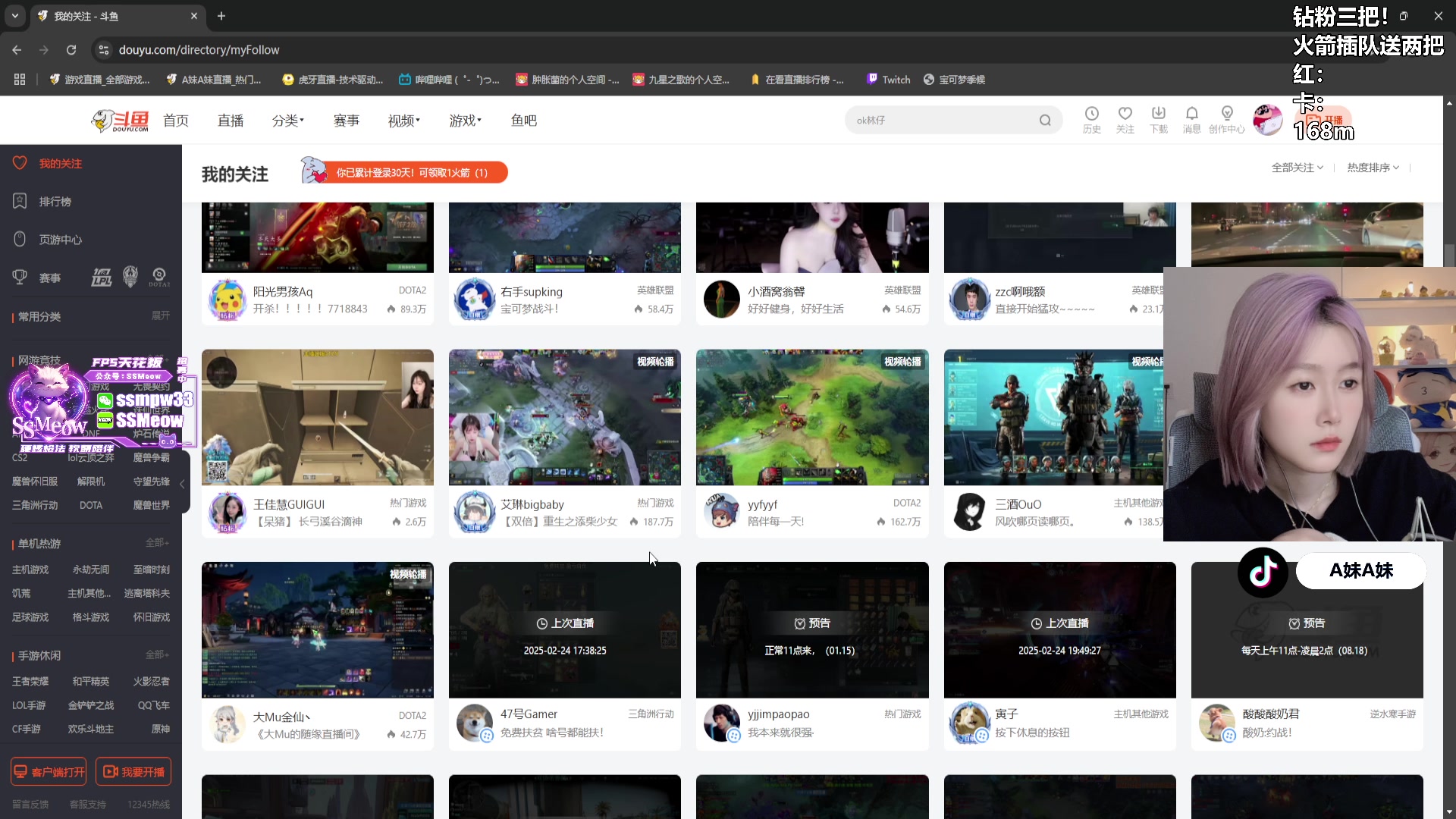Expand 常用分类 with 展开
The image size is (1456, 819).
tap(161, 315)
